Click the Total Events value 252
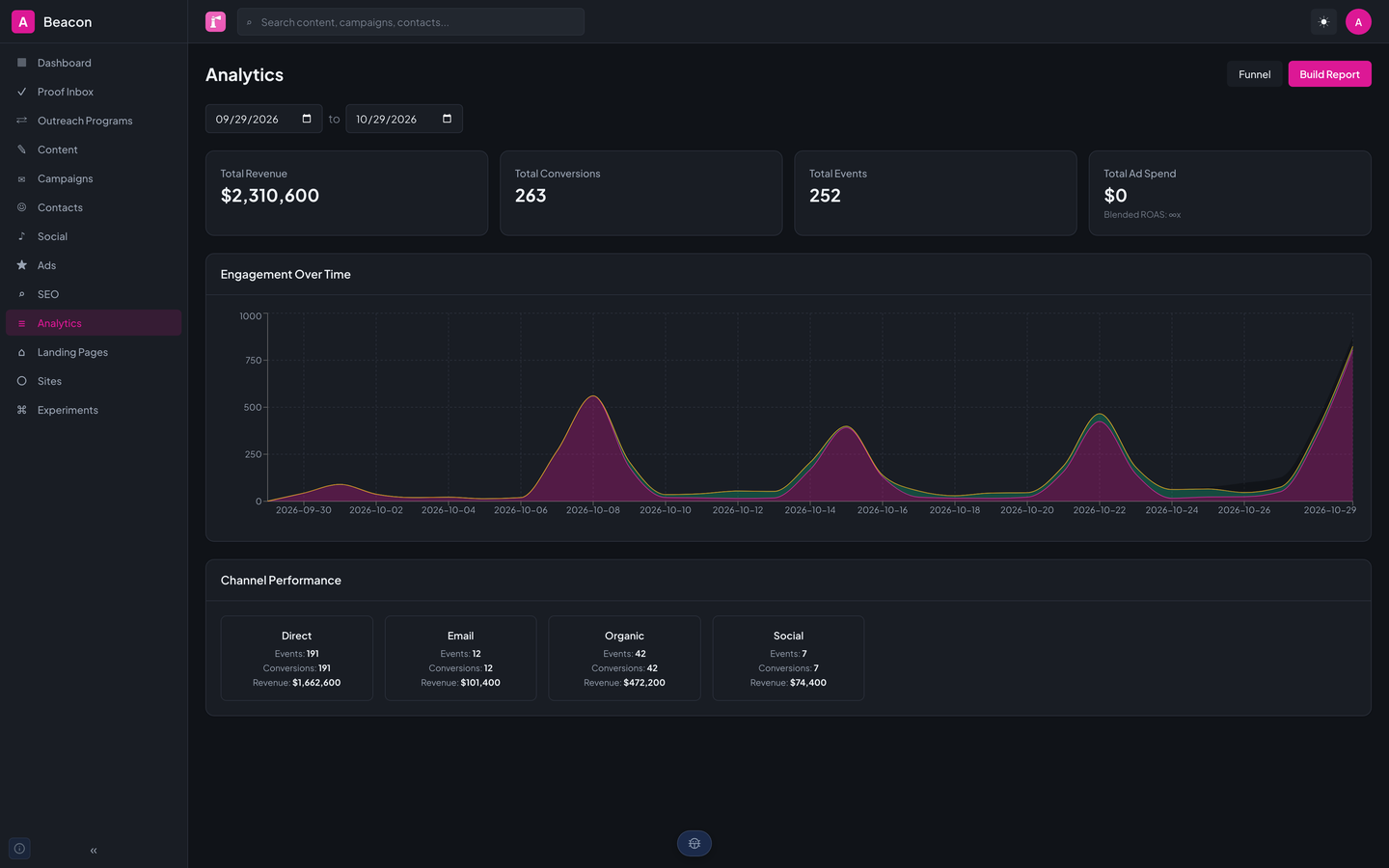 [x=825, y=196]
